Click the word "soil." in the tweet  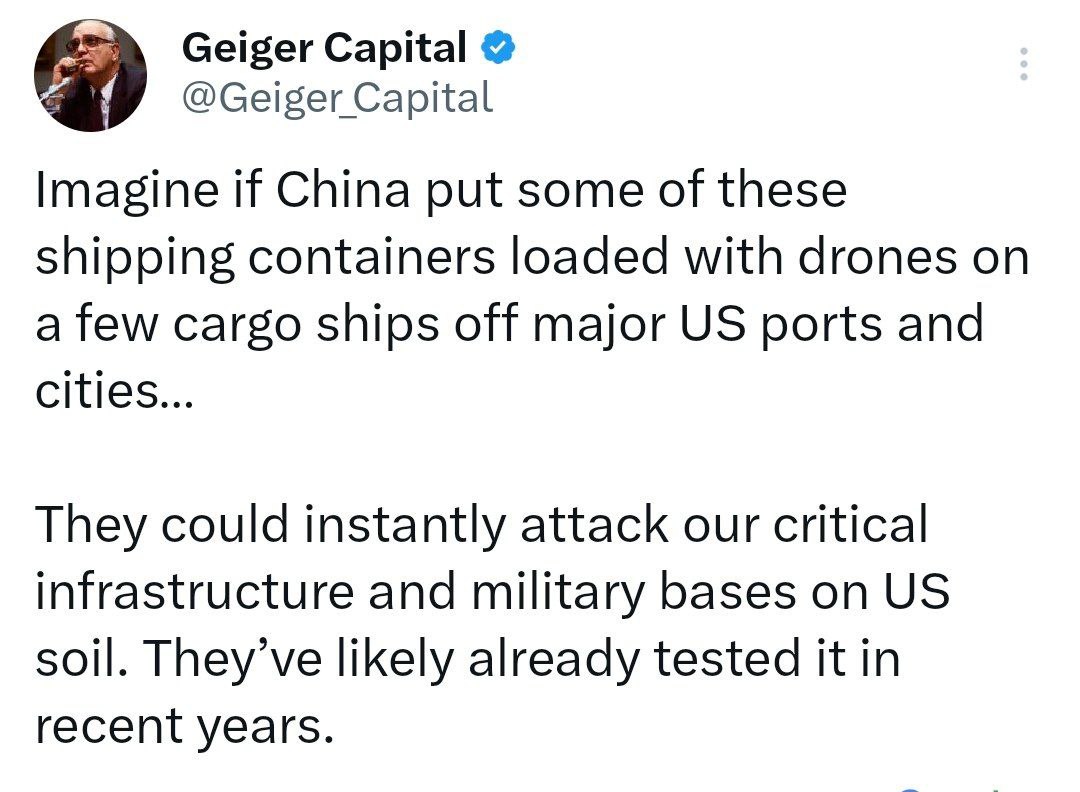click(77, 660)
